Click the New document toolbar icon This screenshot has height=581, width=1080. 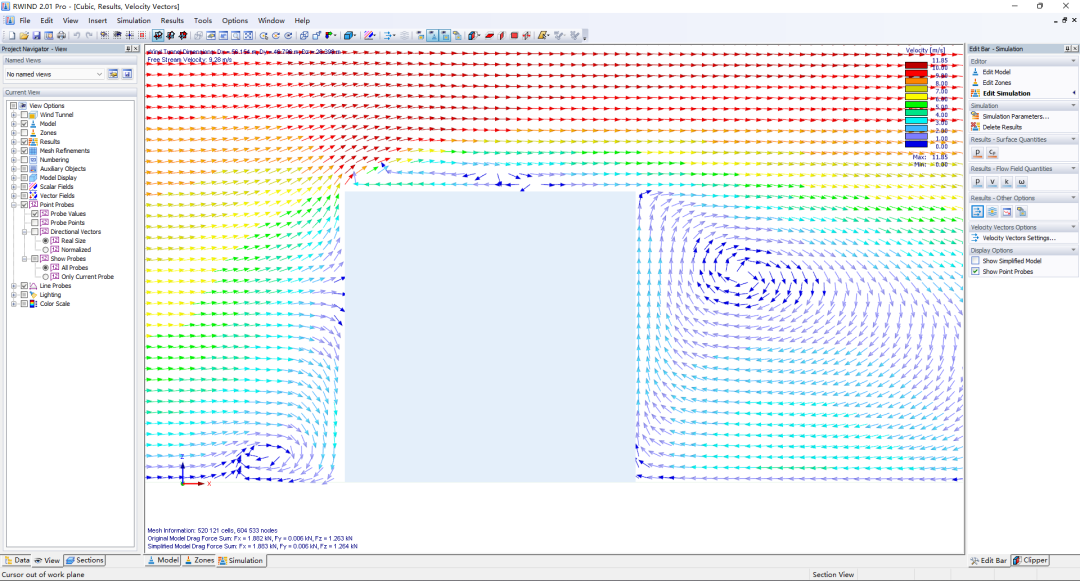(12, 35)
